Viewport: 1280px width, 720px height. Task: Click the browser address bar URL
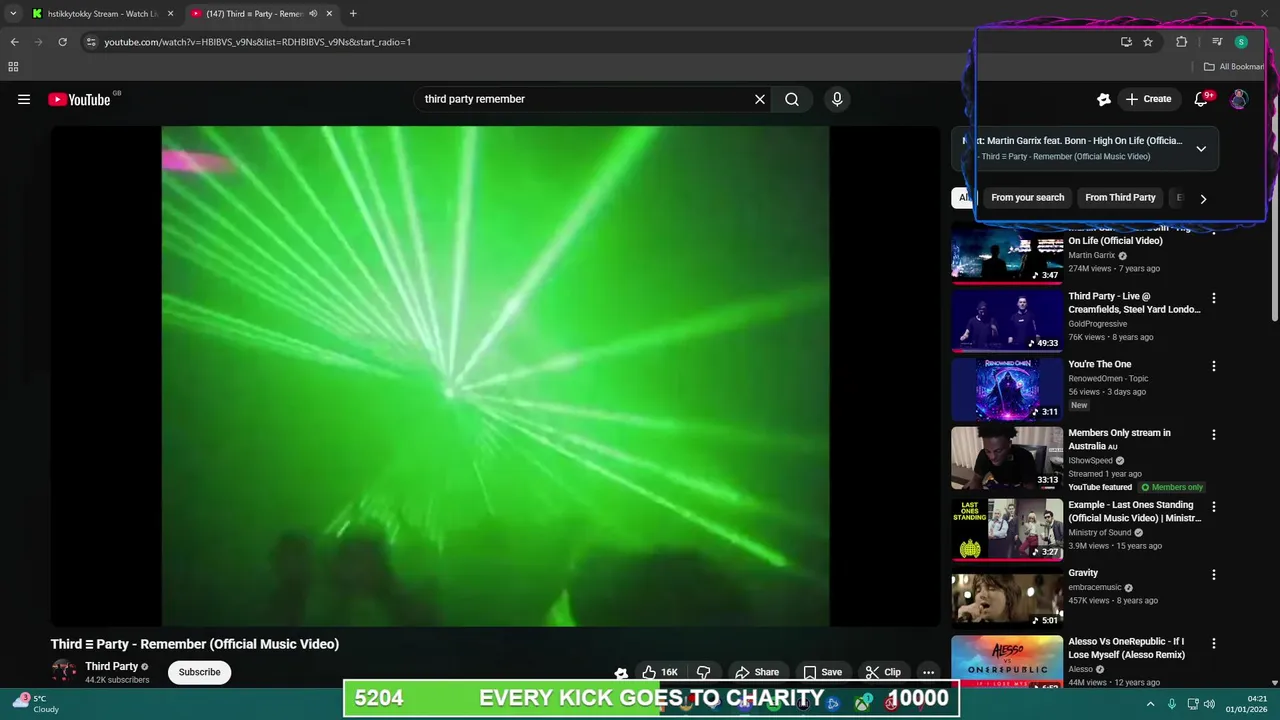point(258,42)
